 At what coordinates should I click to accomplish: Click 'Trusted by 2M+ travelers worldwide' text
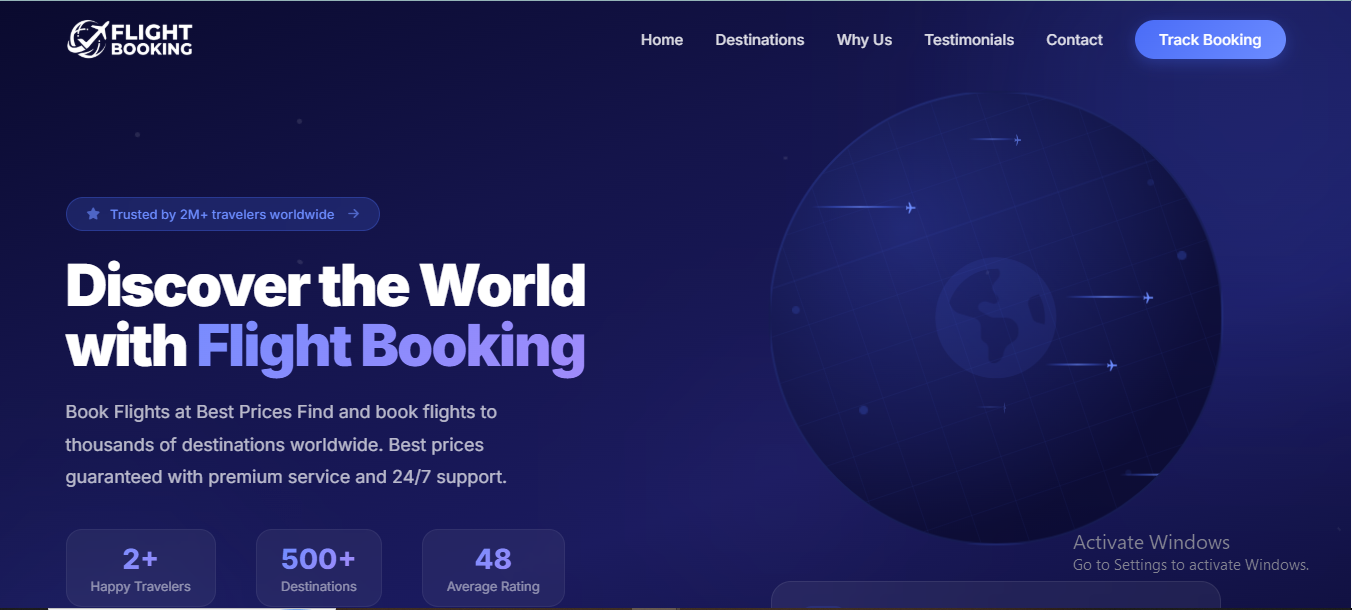222,214
